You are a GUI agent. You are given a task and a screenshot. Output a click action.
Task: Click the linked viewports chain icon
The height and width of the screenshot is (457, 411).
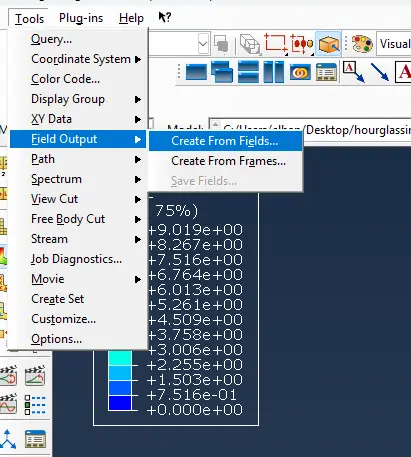[300, 72]
